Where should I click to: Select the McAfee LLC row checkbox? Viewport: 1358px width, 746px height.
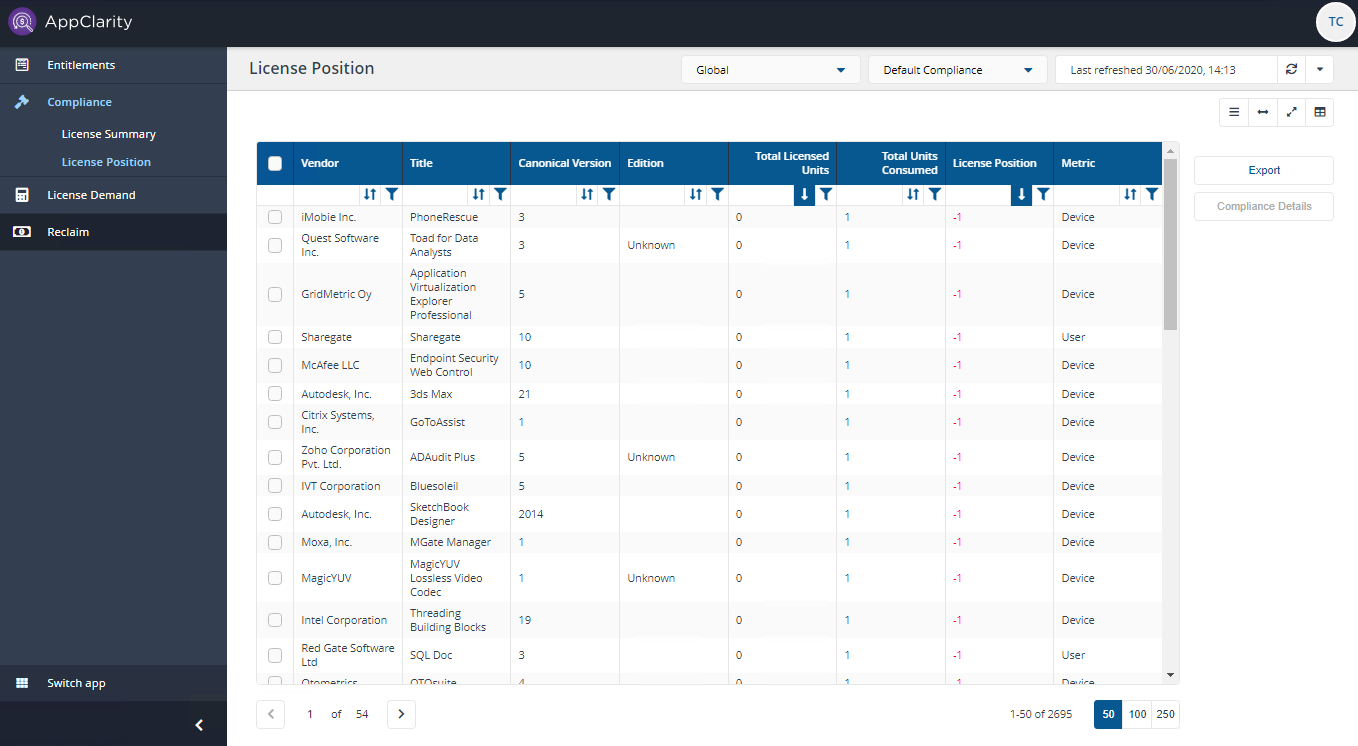275,365
